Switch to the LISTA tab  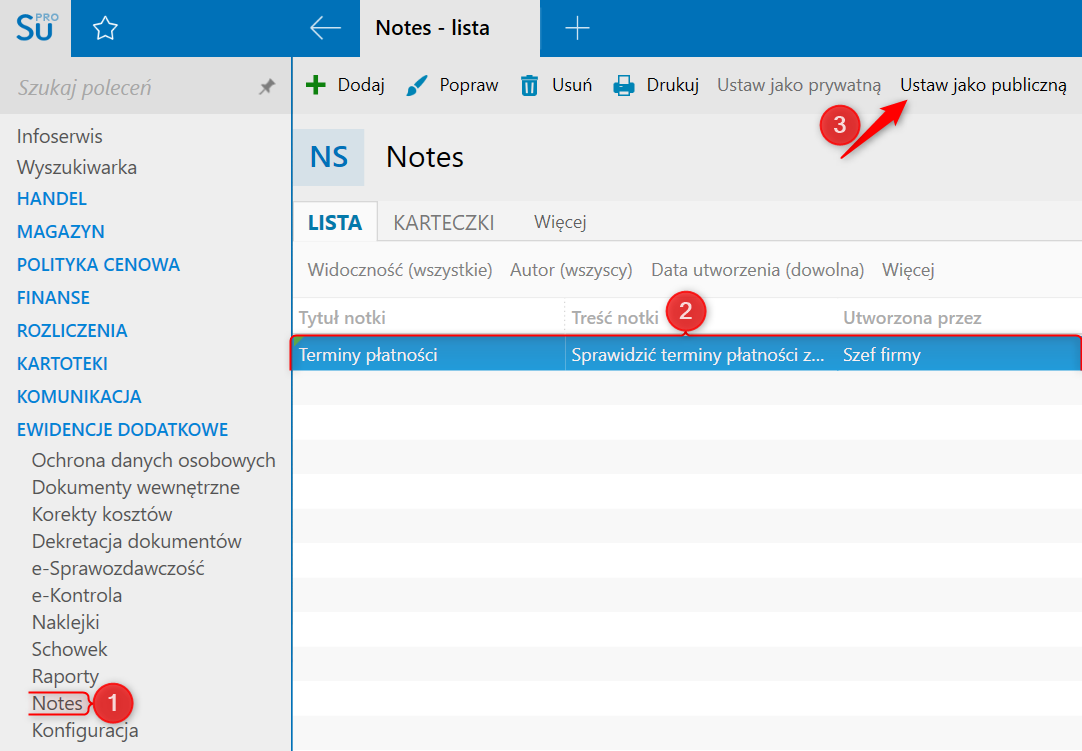335,222
